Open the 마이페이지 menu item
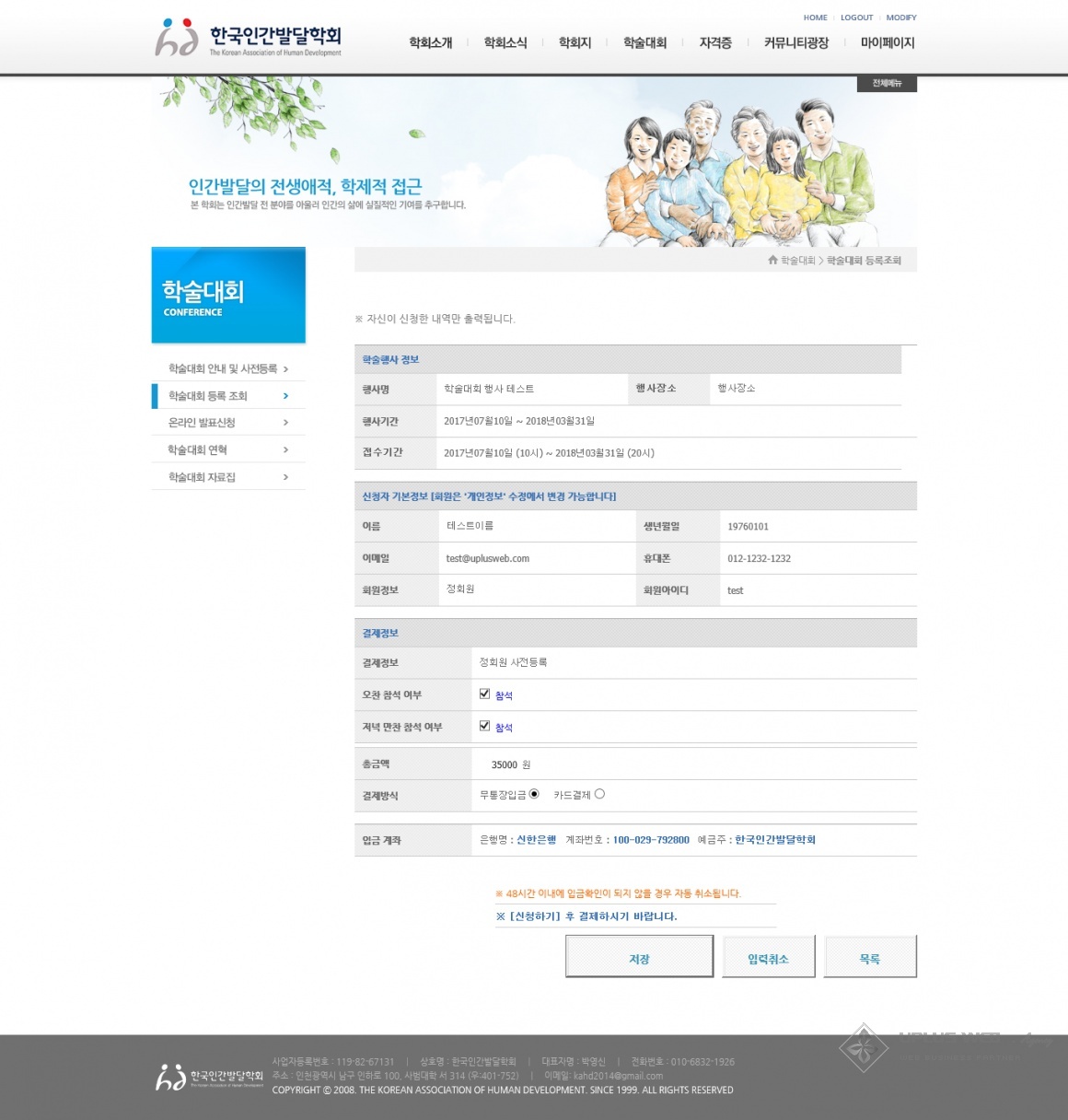This screenshot has width=1068, height=1120. click(x=888, y=42)
